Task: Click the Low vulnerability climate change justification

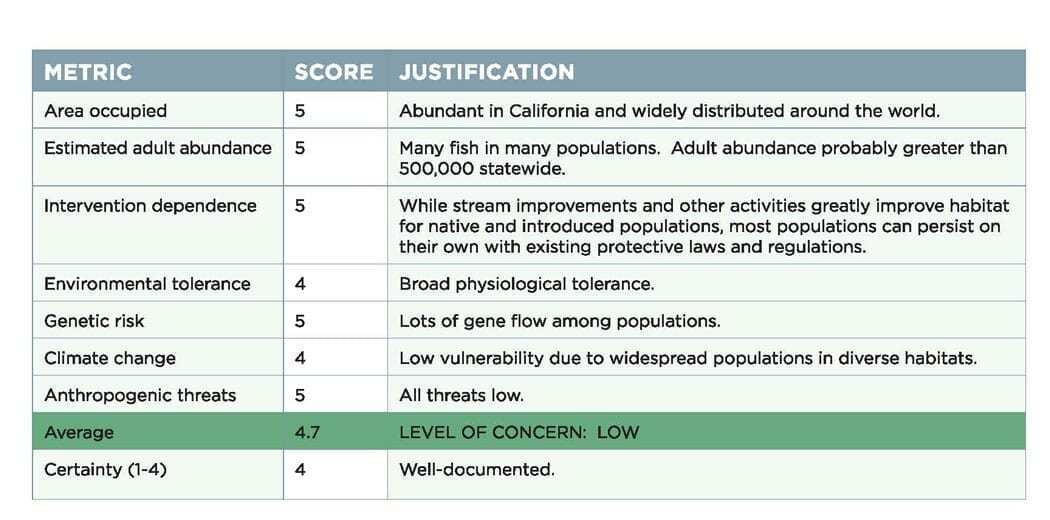Action: 688,358
